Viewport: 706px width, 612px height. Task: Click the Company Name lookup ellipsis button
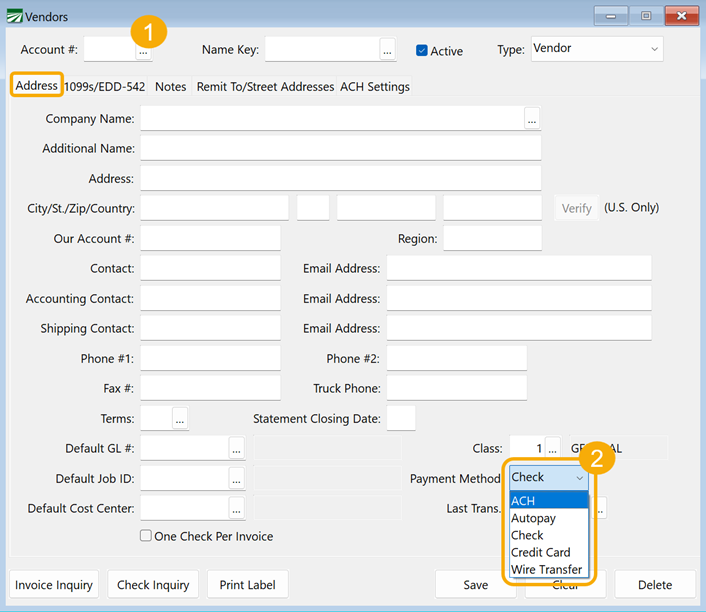[x=532, y=119]
